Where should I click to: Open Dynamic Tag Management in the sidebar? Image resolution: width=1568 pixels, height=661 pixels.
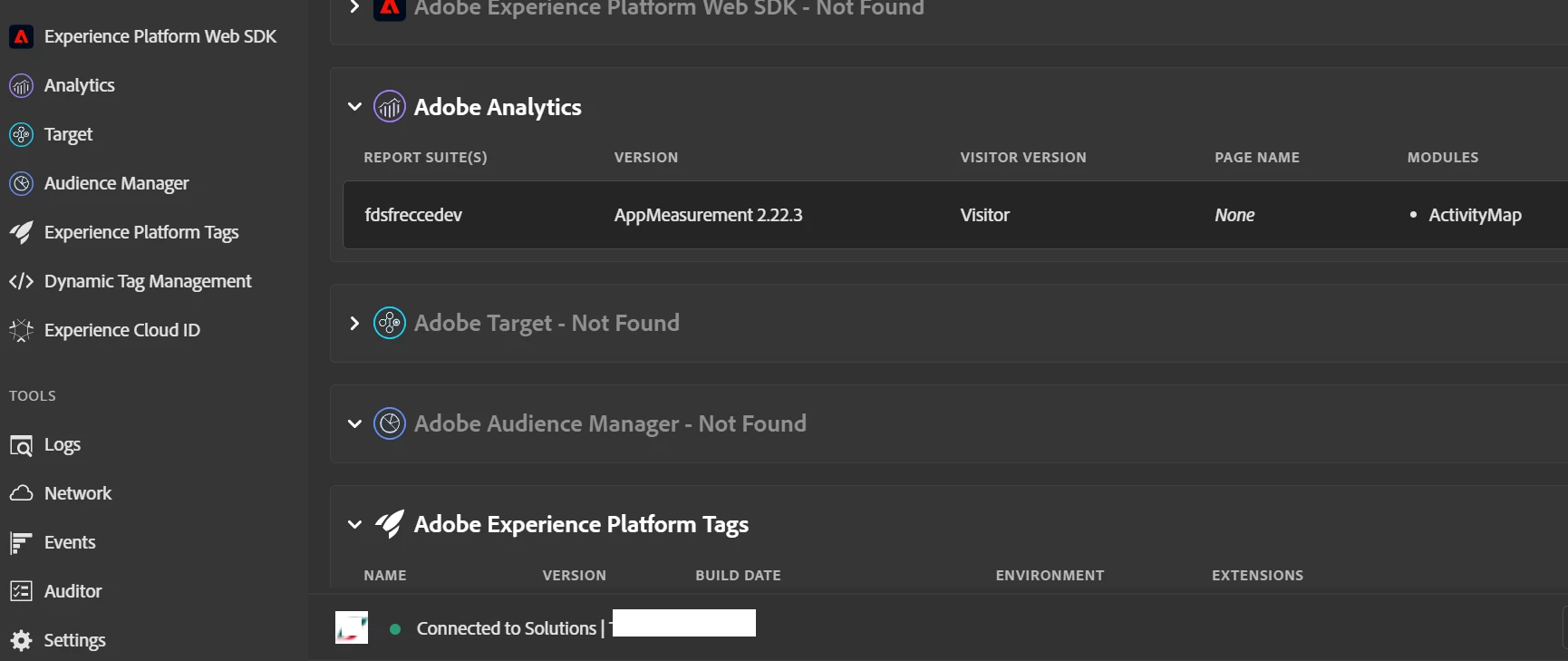coord(148,281)
